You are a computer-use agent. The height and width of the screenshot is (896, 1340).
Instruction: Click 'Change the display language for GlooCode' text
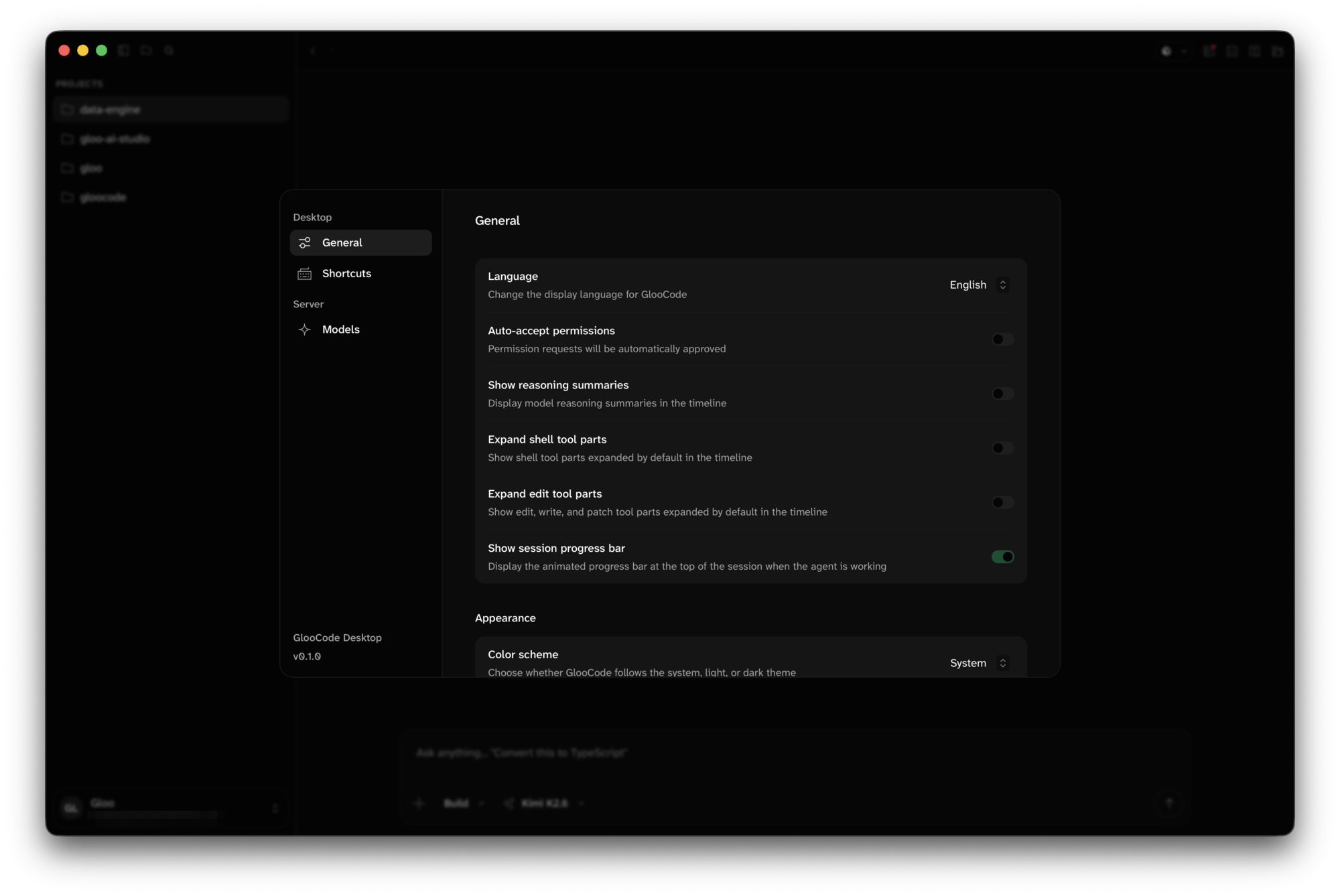587,295
